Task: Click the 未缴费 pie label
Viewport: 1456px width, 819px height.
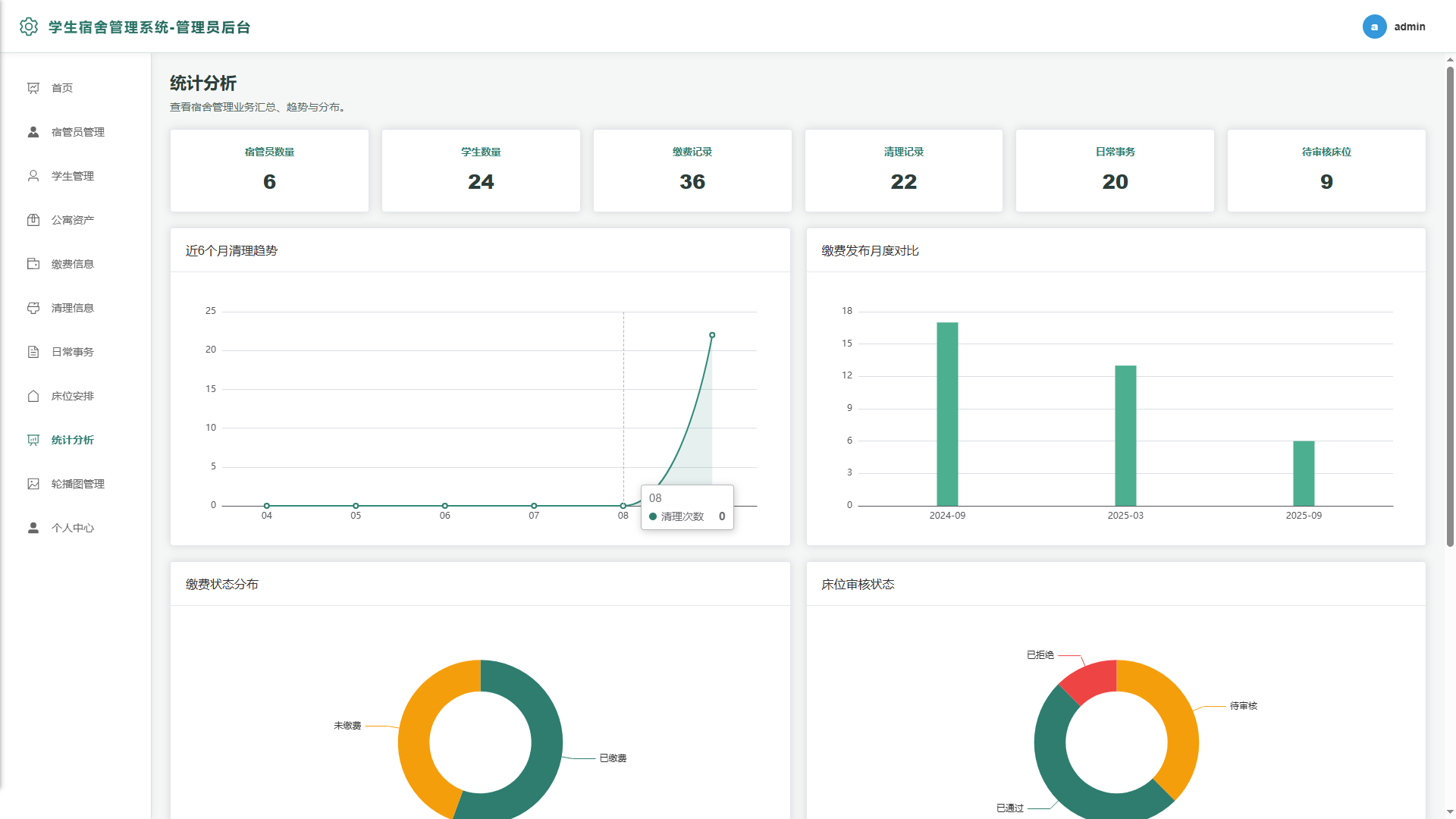Action: click(347, 726)
